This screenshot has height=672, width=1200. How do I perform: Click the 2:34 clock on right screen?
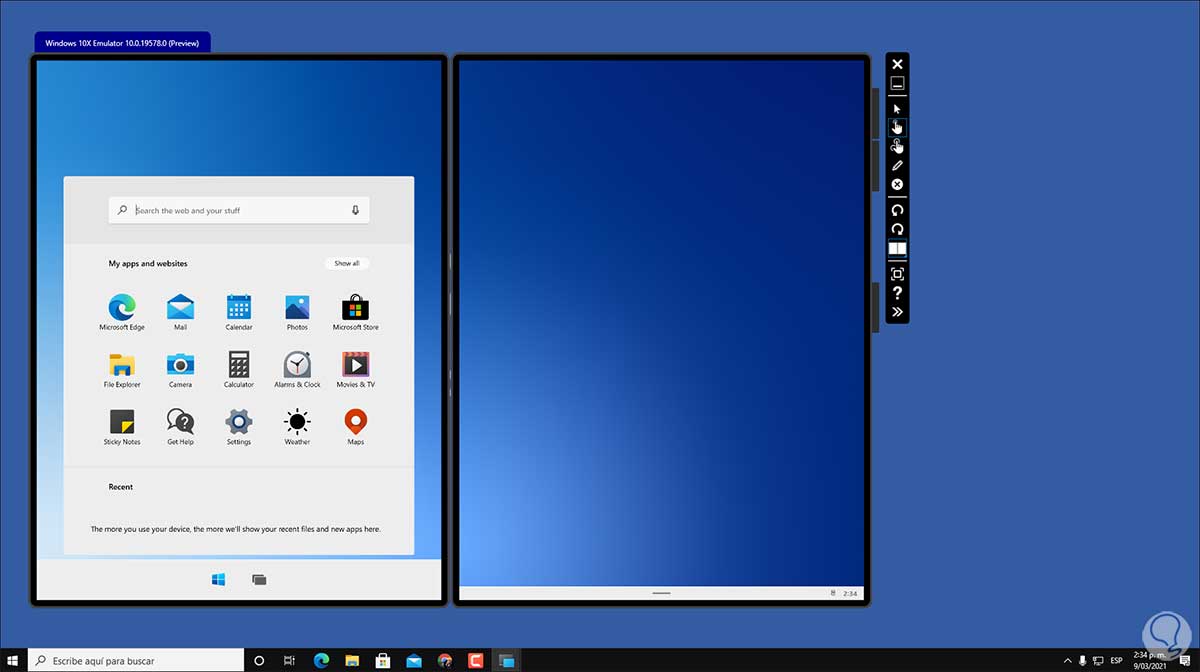[851, 593]
